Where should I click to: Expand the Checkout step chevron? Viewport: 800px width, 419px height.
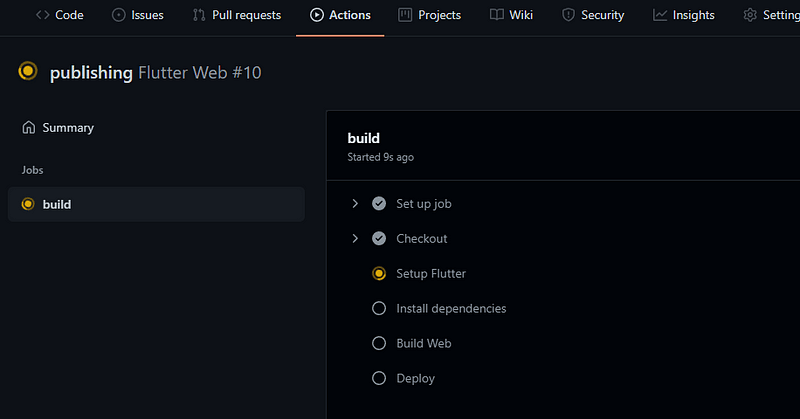[x=355, y=238]
